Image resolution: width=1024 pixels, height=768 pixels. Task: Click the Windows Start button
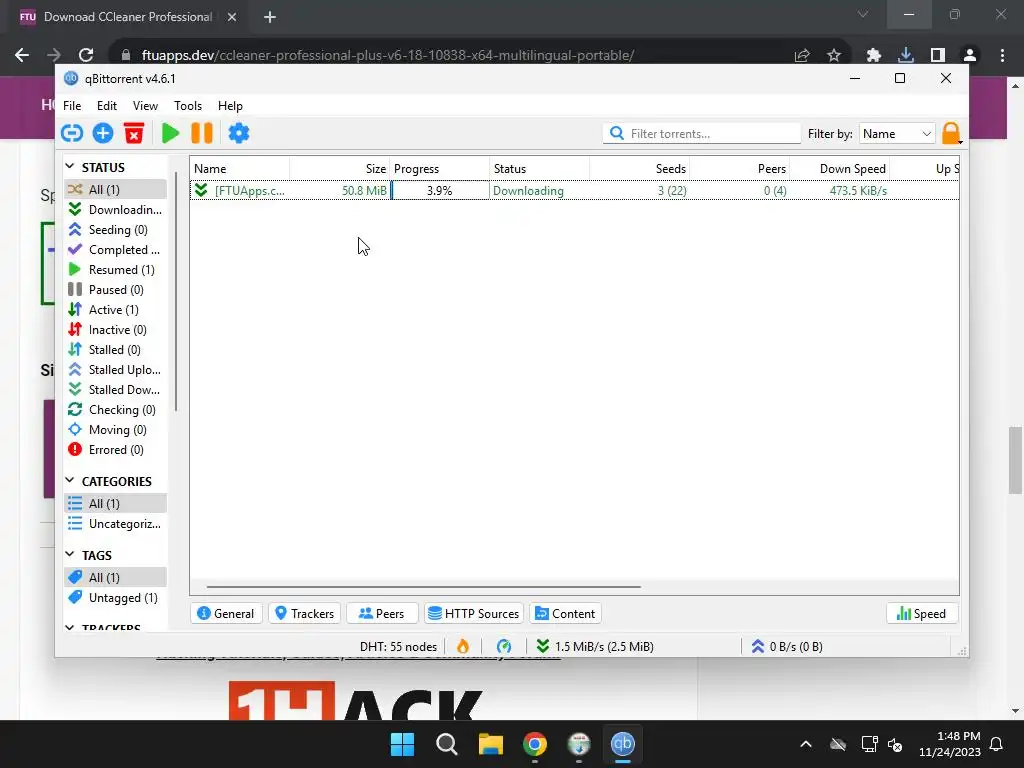[x=402, y=744]
